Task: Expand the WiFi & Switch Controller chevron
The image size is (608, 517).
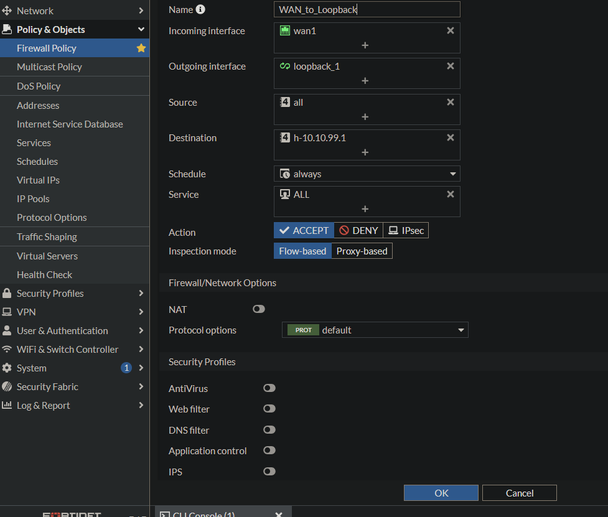Action: click(141, 349)
